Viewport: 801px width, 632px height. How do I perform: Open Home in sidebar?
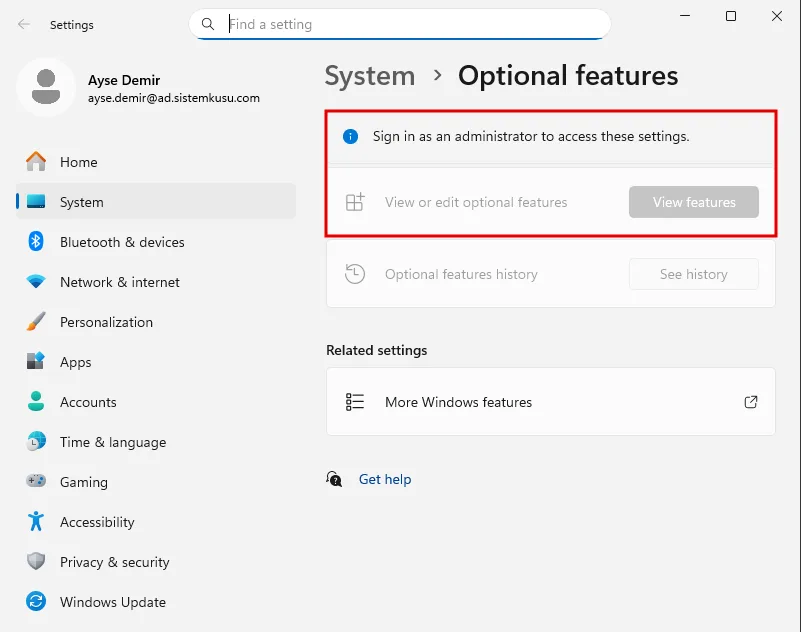[x=156, y=162]
